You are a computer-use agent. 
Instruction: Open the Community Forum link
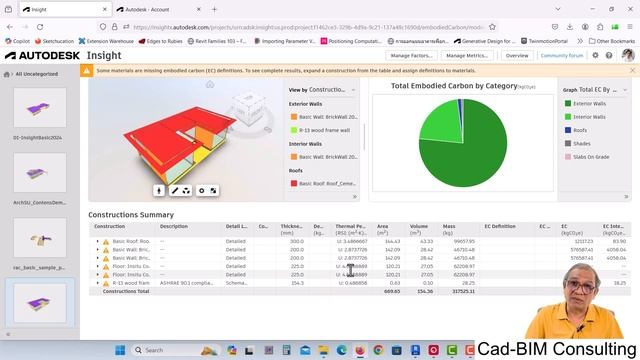562,56
